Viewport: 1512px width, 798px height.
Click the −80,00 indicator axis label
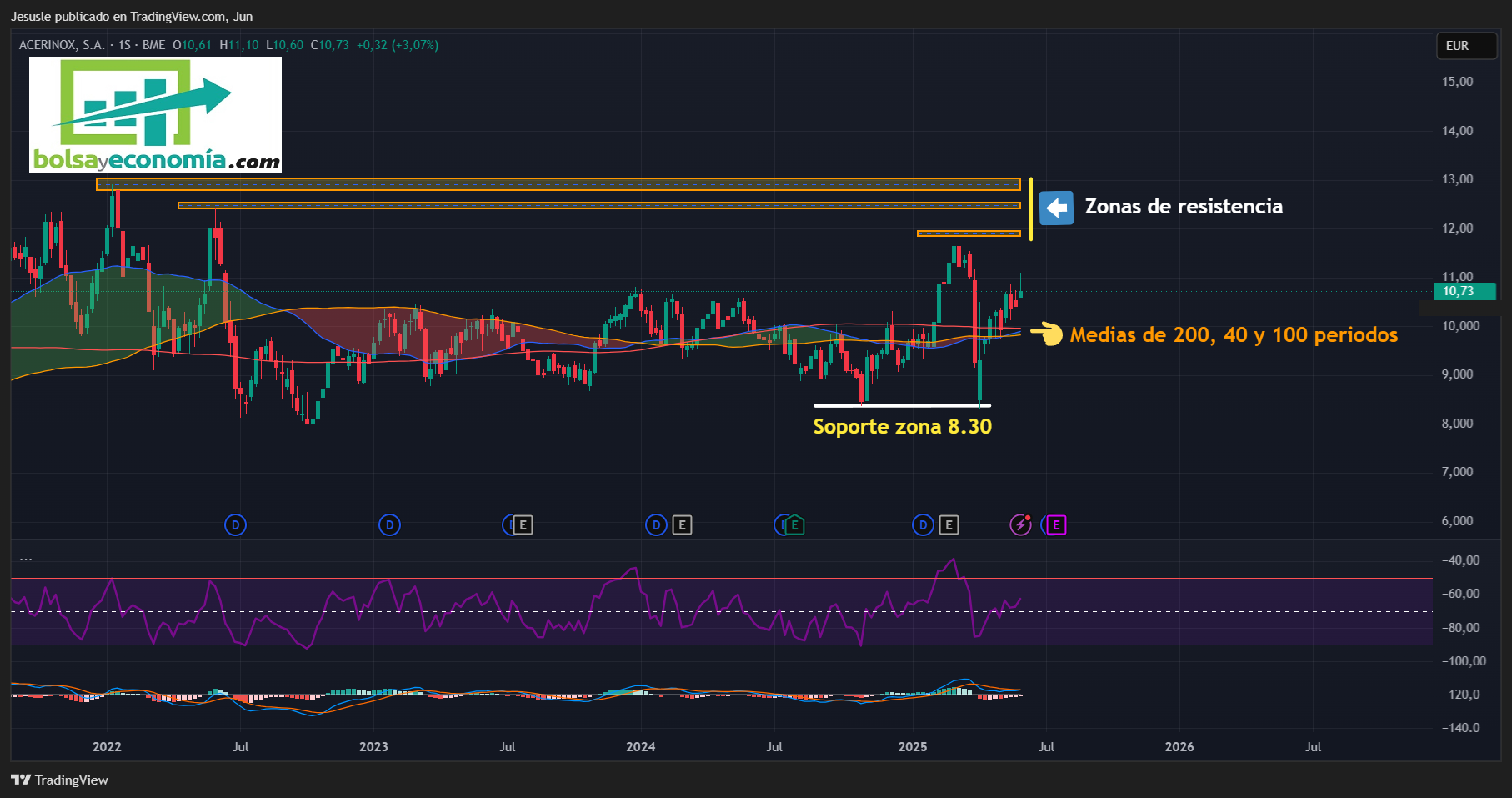(x=1461, y=628)
